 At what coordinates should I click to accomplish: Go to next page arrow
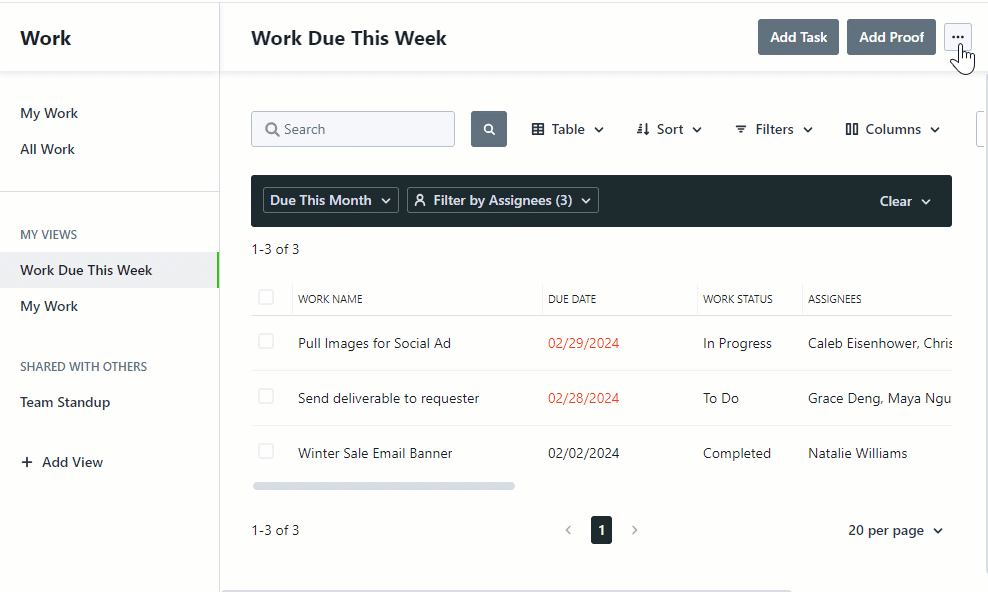635,530
